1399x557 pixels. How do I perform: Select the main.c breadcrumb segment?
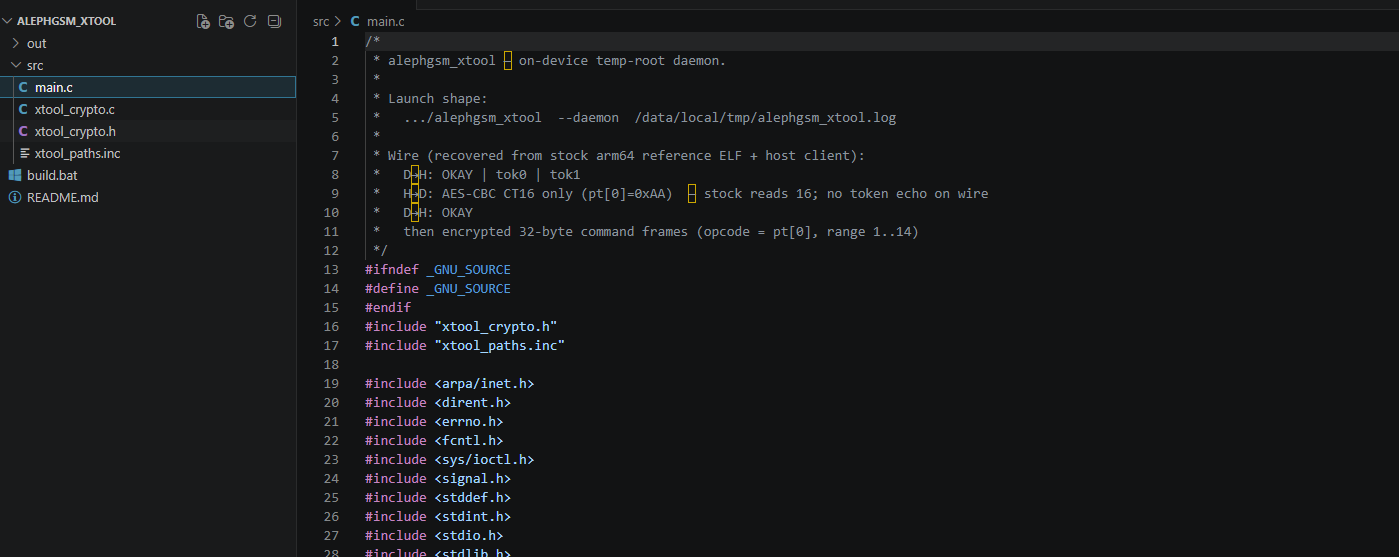[386, 21]
